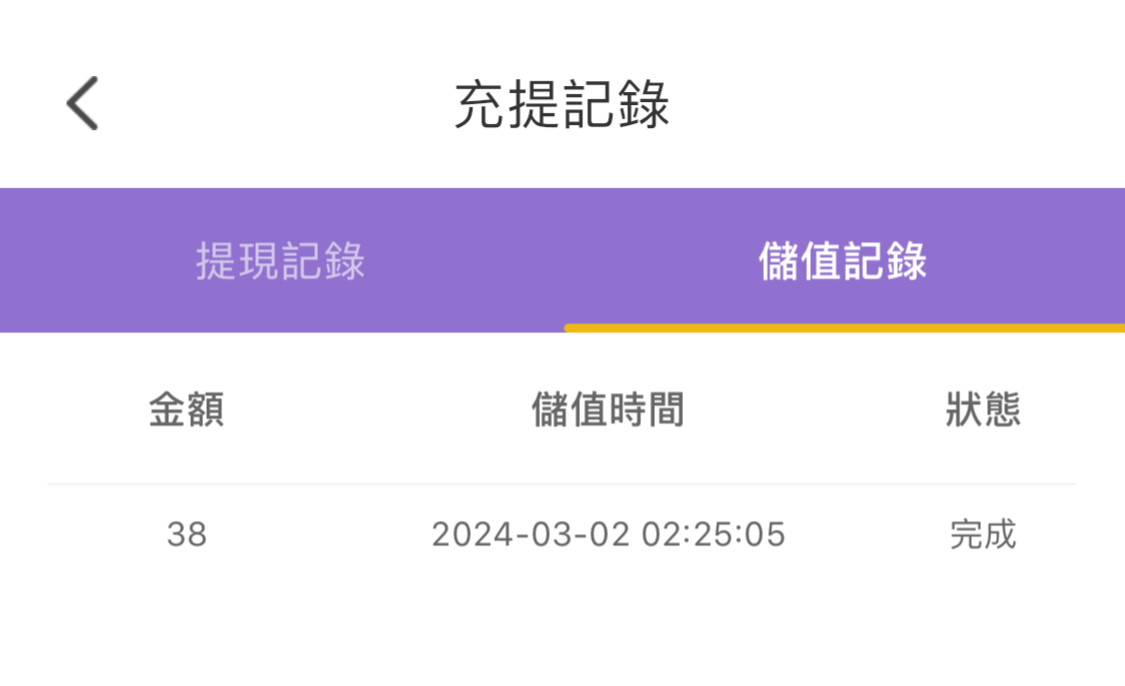Click the 完成 status label

coord(983,535)
